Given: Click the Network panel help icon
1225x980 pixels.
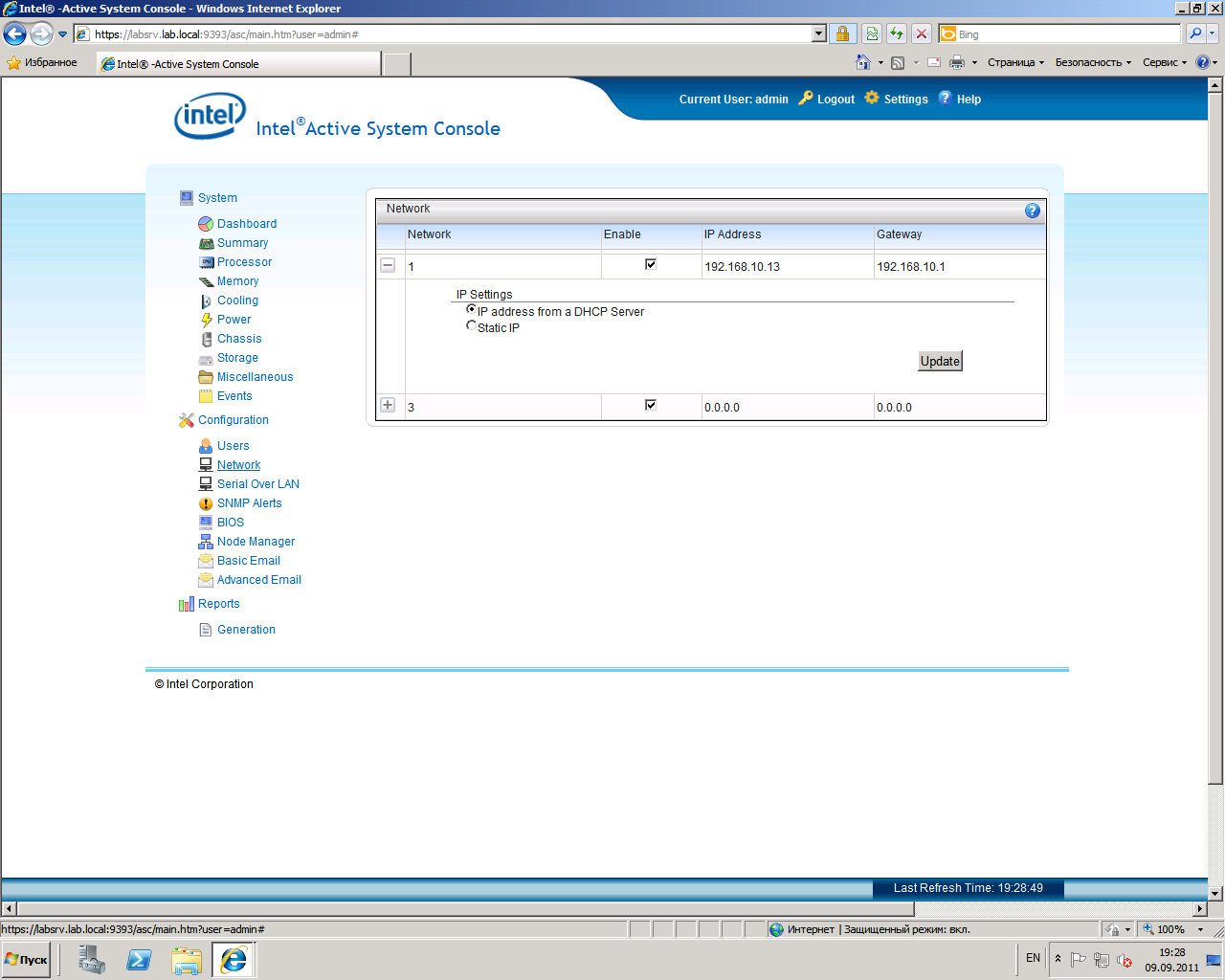Looking at the screenshot, I should [1032, 211].
